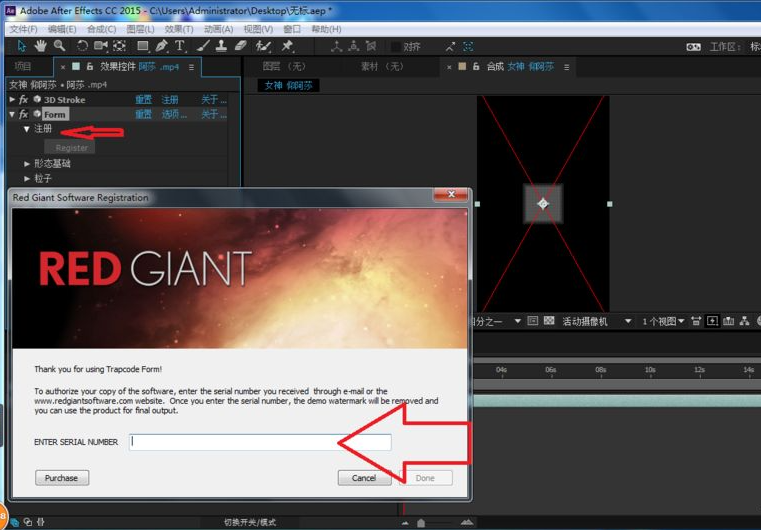This screenshot has width=761, height=530.
Task: Select the Clone Stamp tool
Action: pyautogui.click(x=222, y=46)
